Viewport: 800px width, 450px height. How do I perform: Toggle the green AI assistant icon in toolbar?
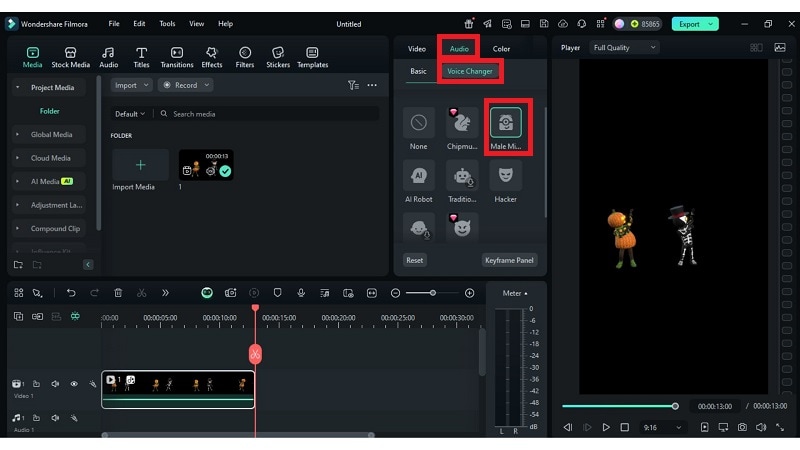pyautogui.click(x=207, y=293)
